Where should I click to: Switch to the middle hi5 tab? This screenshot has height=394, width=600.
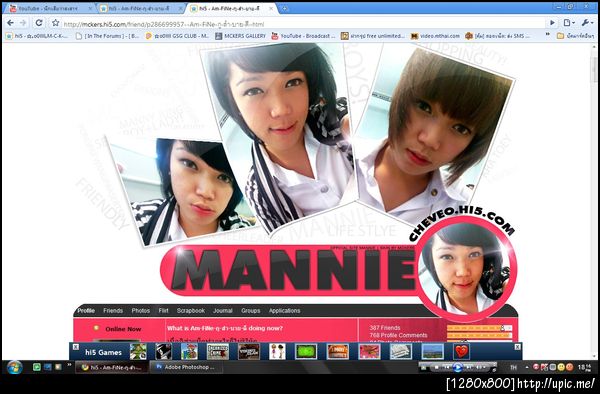139,8
